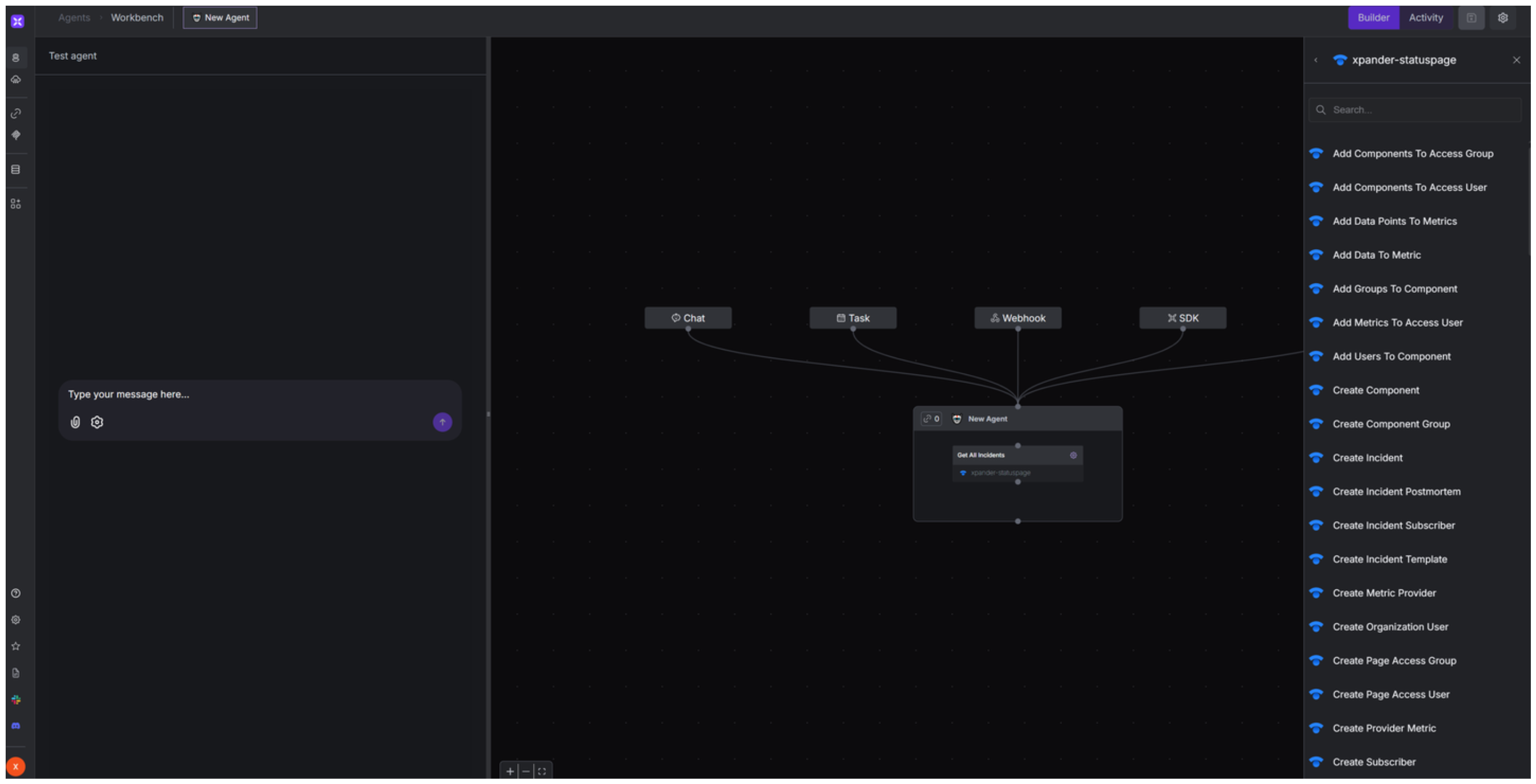Zoom in the canvas with plus button

pos(510,771)
